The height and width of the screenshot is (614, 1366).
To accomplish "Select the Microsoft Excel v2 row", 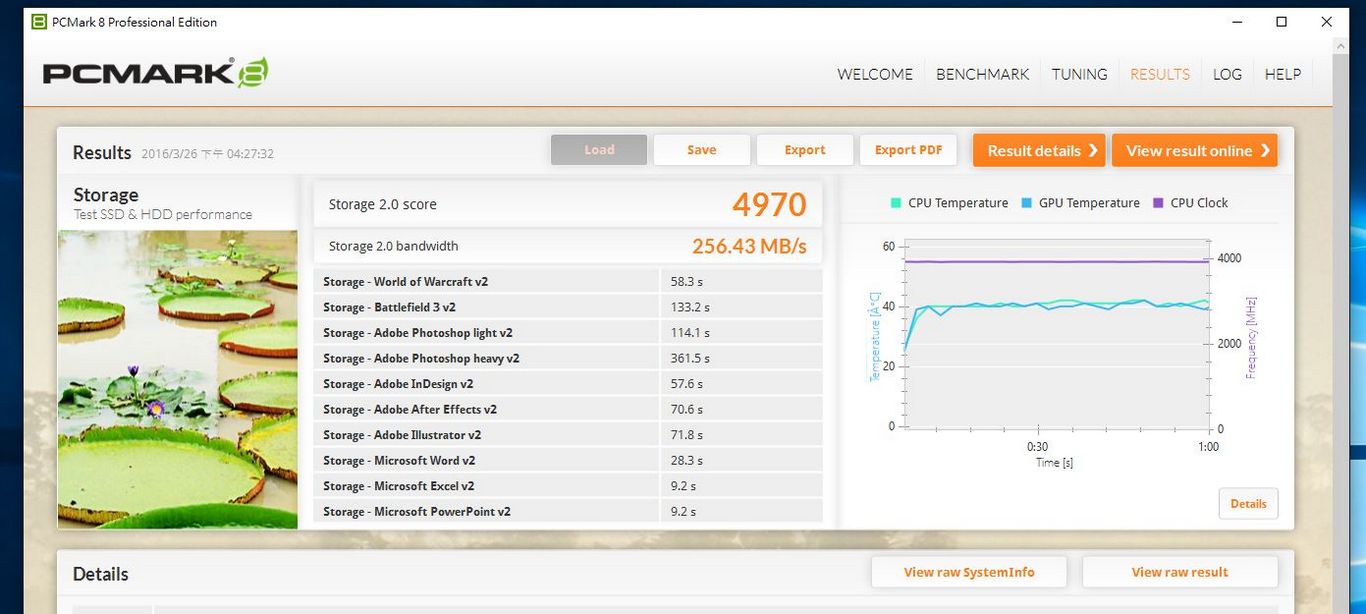I will pyautogui.click(x=568, y=486).
